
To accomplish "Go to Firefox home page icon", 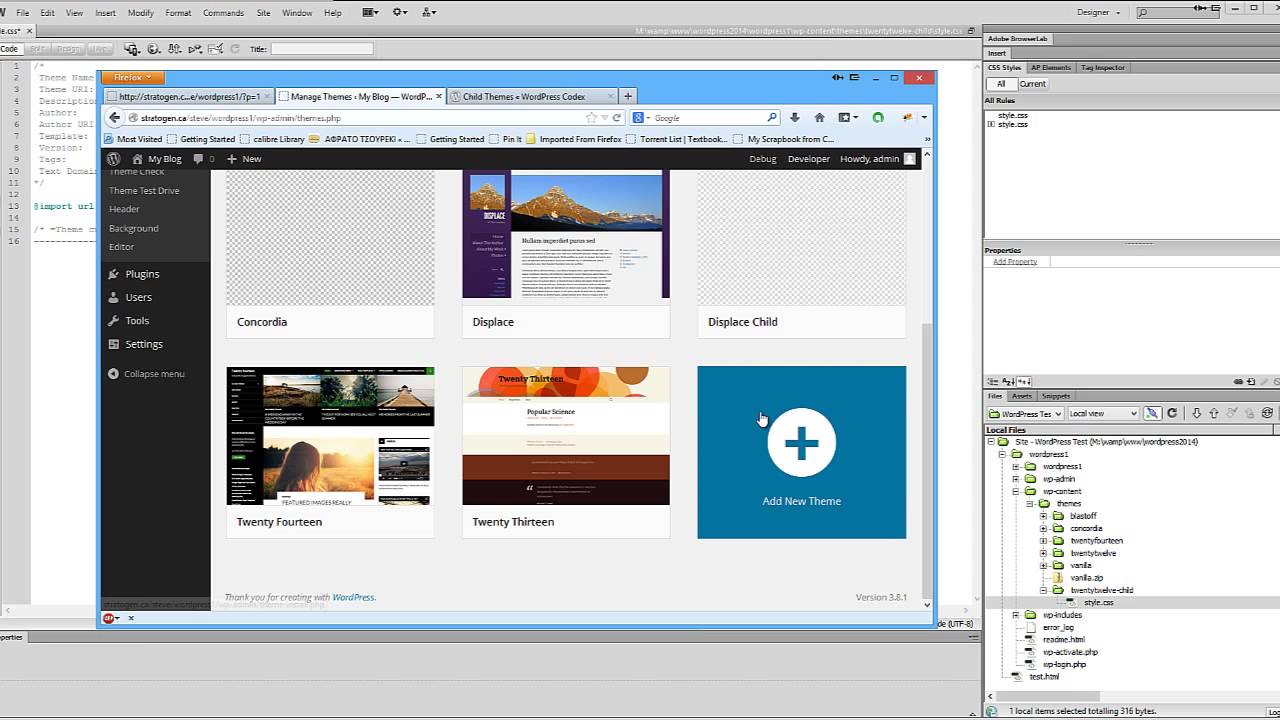I will click(x=819, y=118).
